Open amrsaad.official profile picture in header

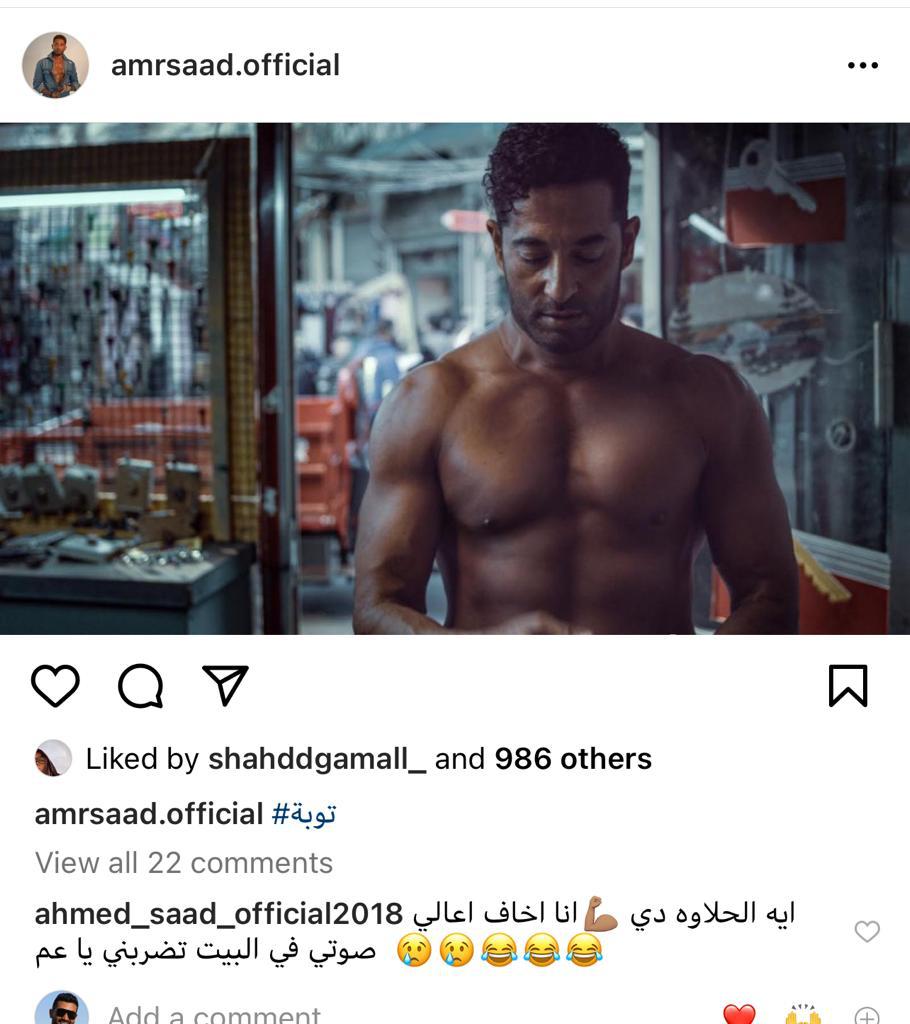(56, 65)
